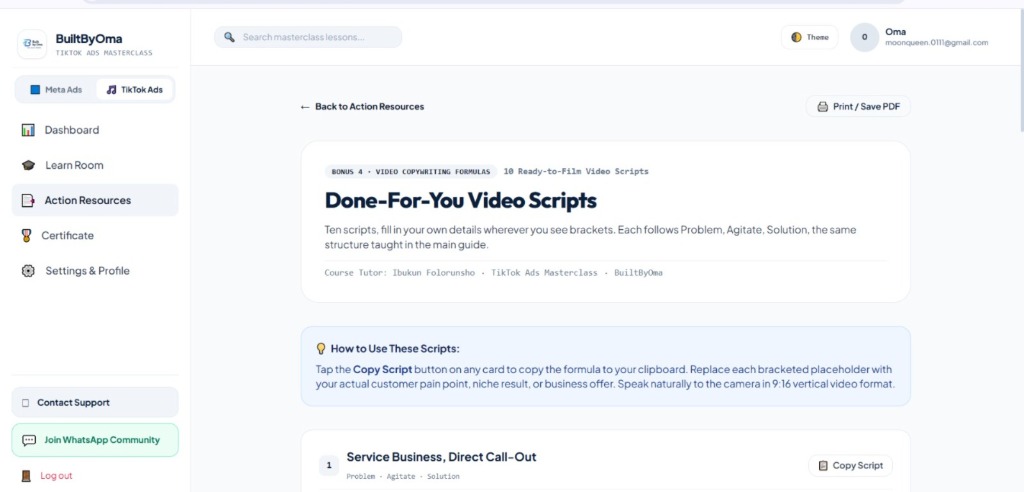
Task: Click "Service Business, Direct Call-Out" title
Action: (441, 457)
